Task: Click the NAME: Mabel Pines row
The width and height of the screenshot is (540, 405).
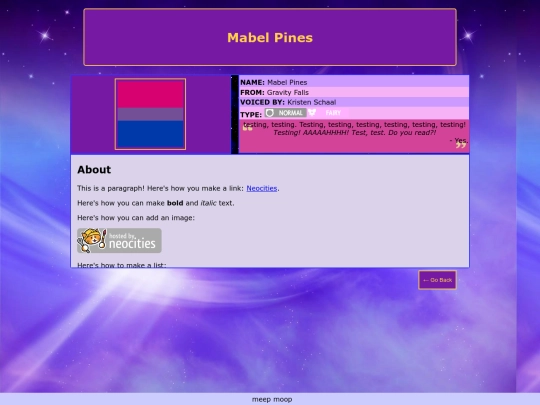Action: pyautogui.click(x=354, y=82)
